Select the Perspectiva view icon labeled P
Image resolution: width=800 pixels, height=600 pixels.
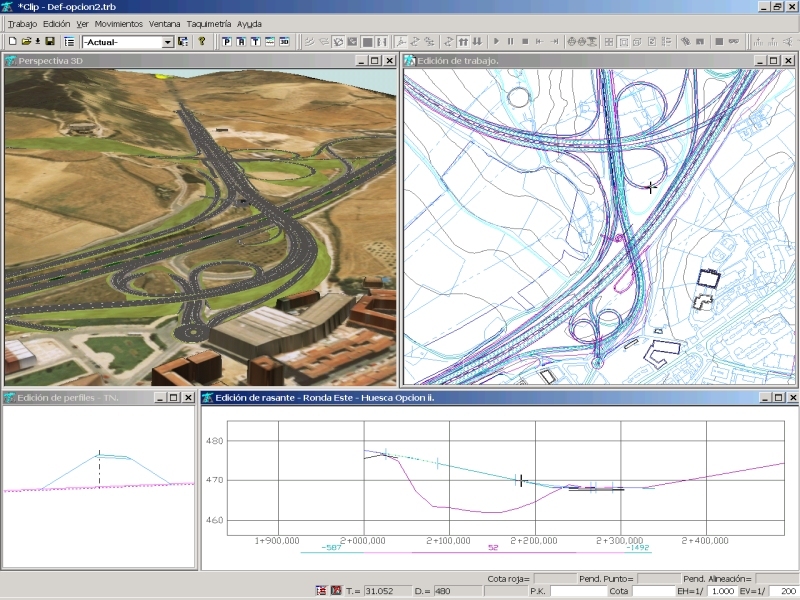(227, 41)
